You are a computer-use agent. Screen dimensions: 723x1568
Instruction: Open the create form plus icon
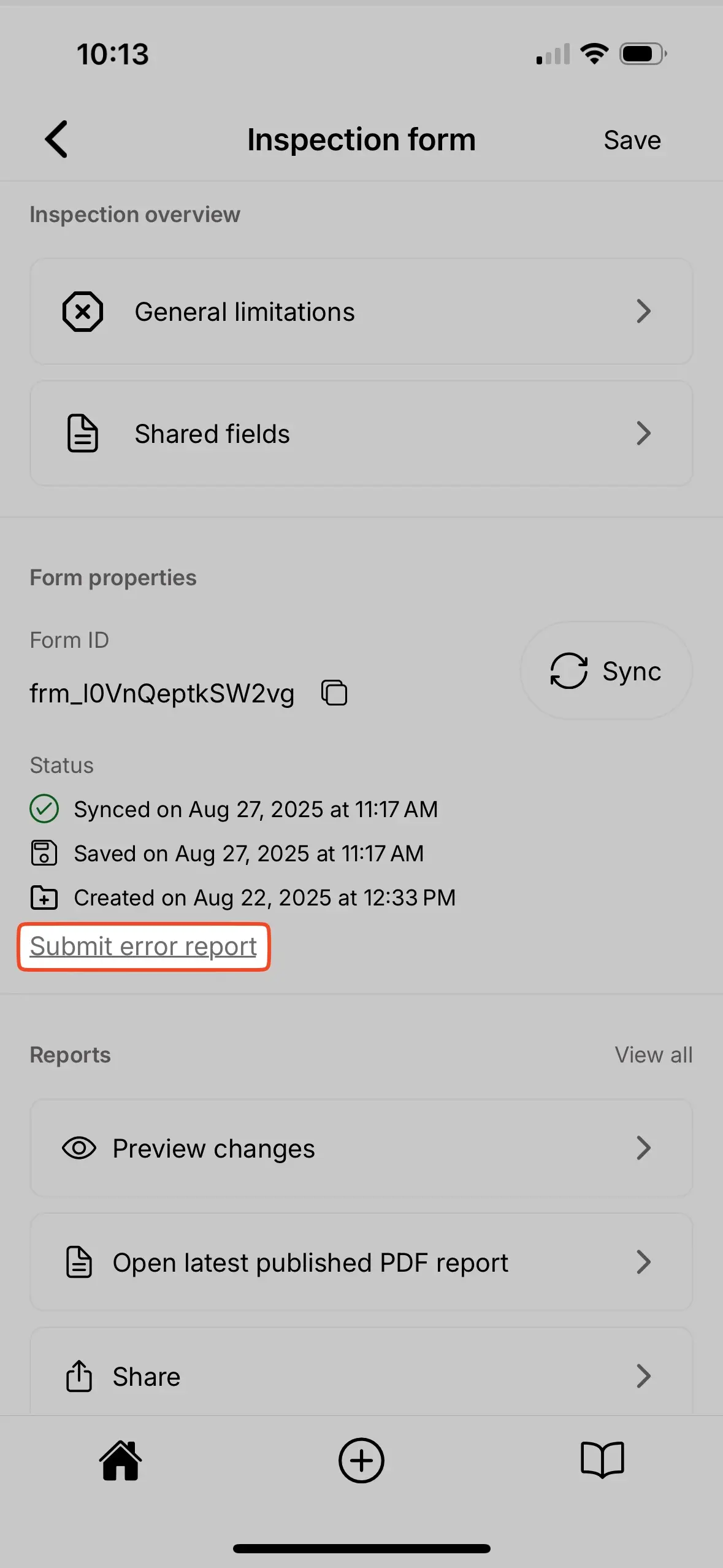point(361,1459)
